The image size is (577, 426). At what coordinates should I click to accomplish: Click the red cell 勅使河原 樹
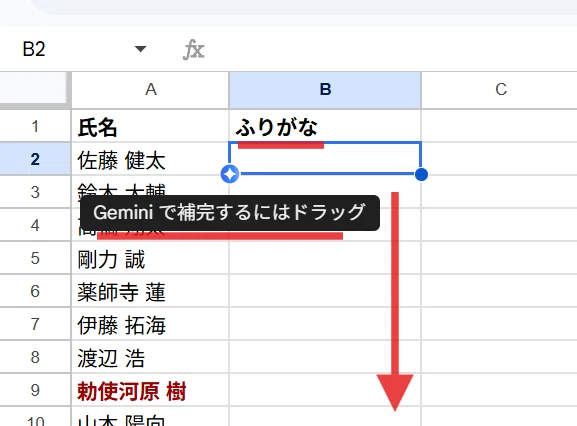150,390
